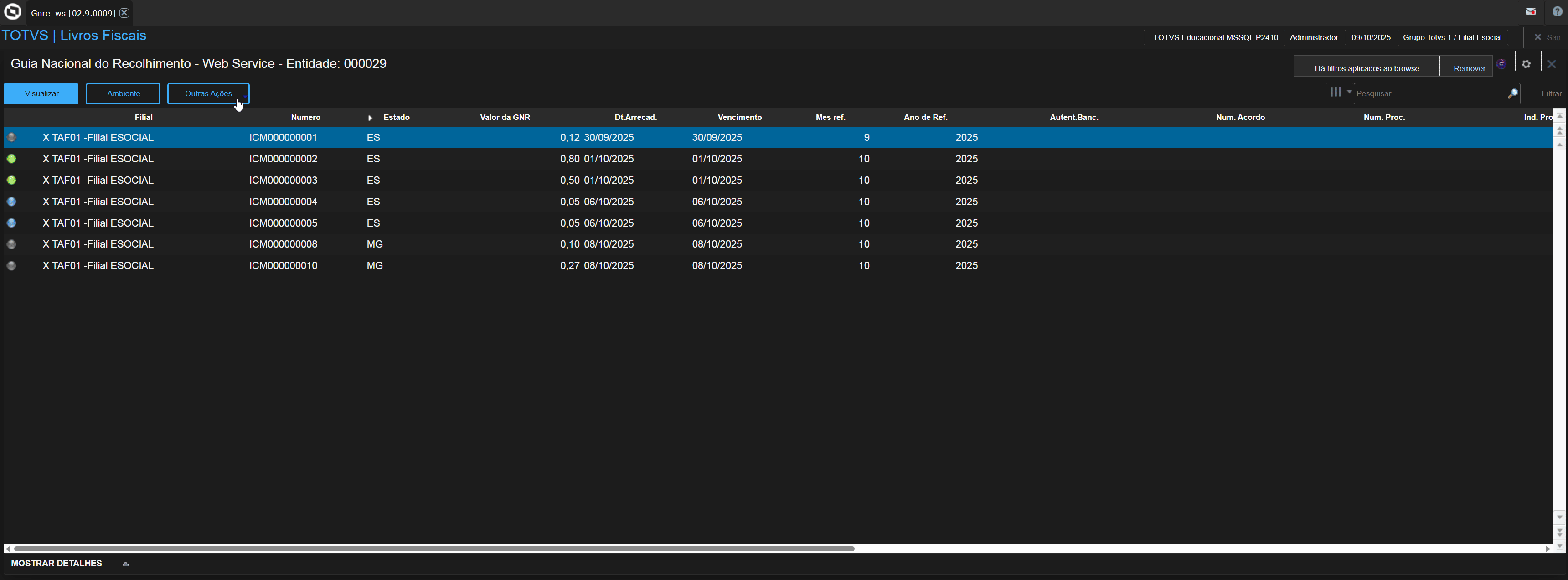Click the Visualizar button
This screenshot has height=580, width=1568.
[x=41, y=94]
